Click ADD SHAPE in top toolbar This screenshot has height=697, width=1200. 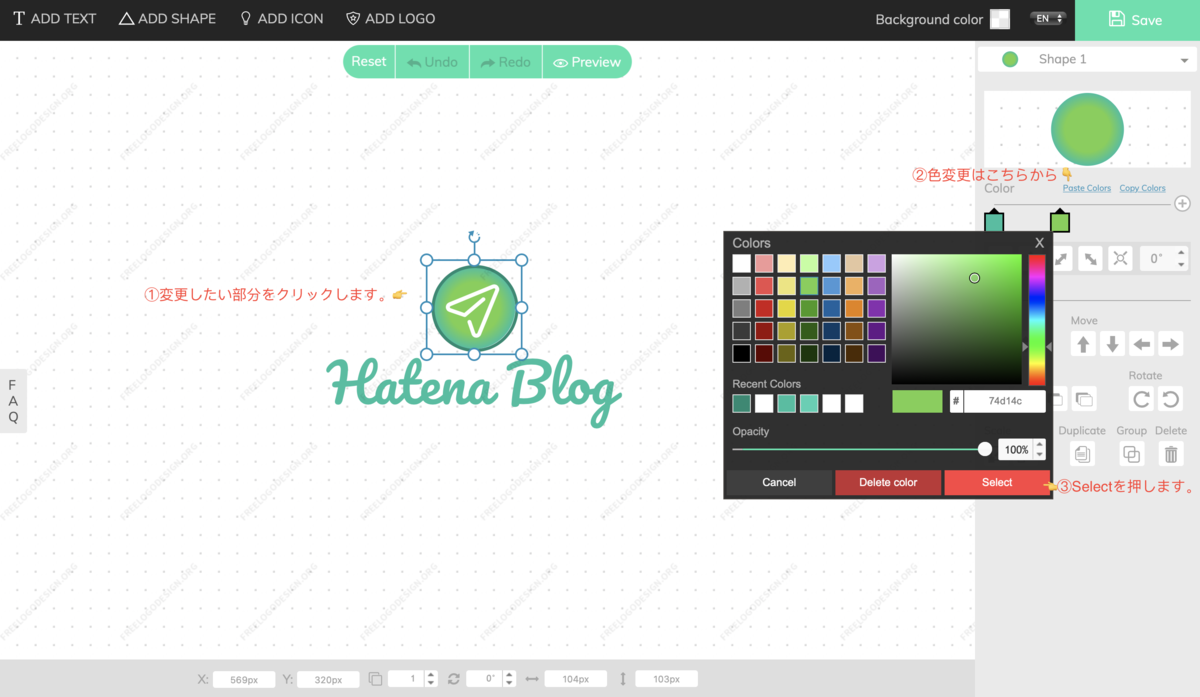(167, 19)
